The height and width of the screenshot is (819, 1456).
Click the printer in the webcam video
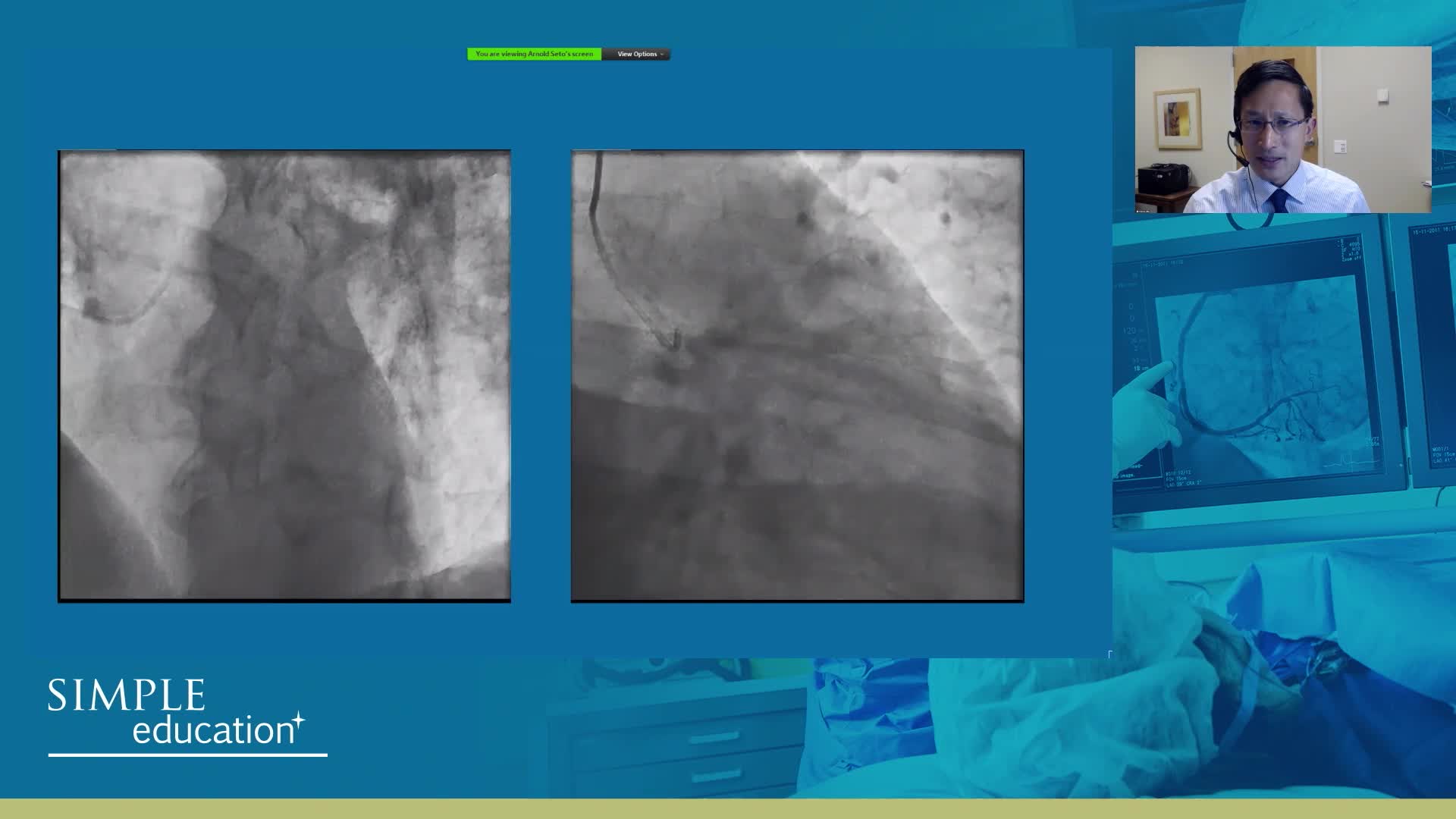pos(1162,180)
